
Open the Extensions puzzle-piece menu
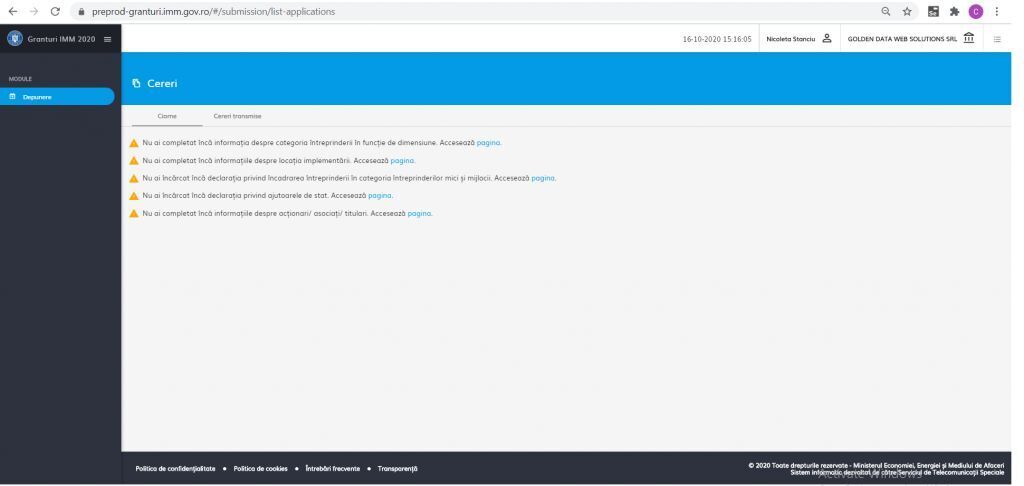tap(954, 11)
